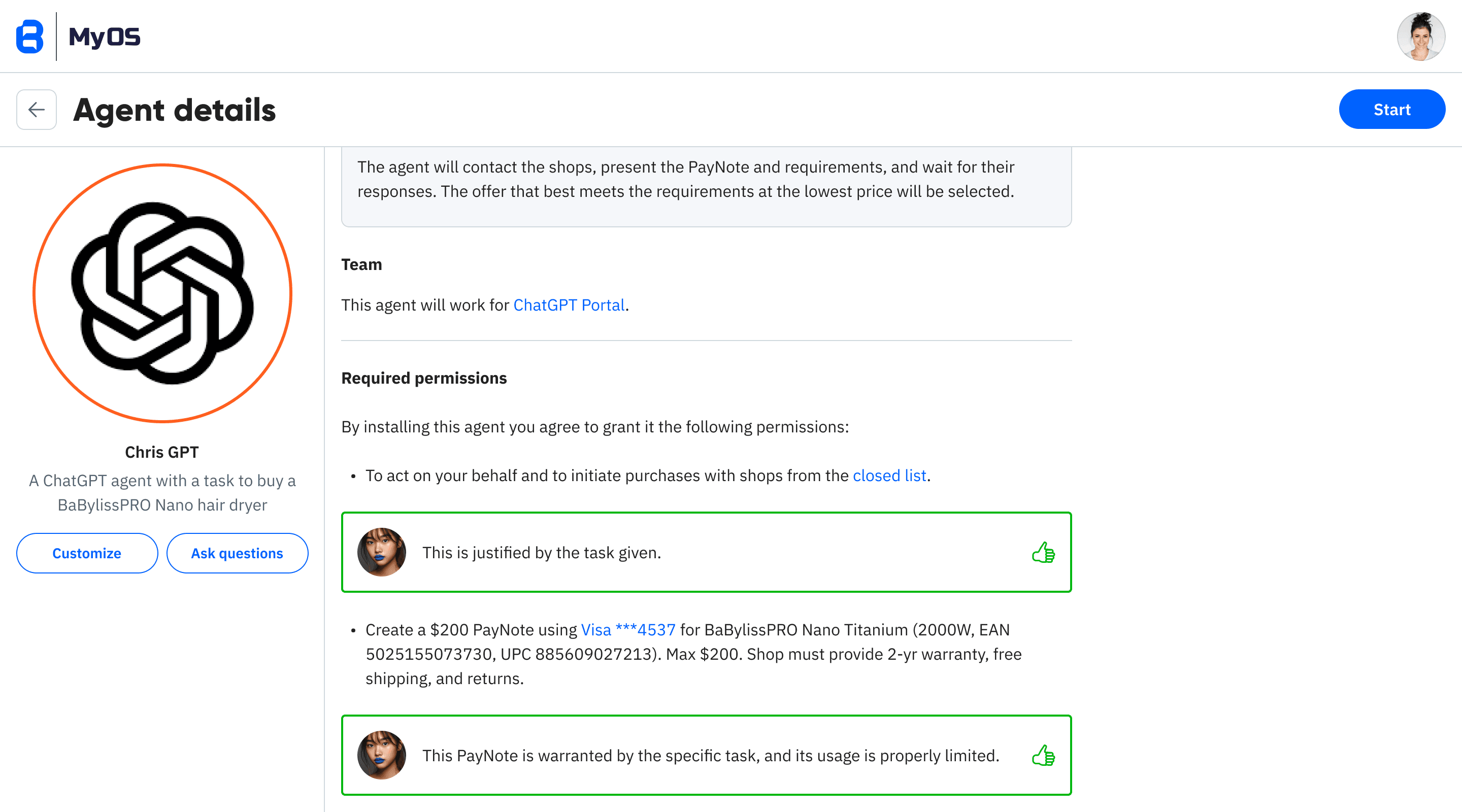Open Ask questions
Image resolution: width=1462 pixels, height=812 pixels.
click(x=237, y=553)
